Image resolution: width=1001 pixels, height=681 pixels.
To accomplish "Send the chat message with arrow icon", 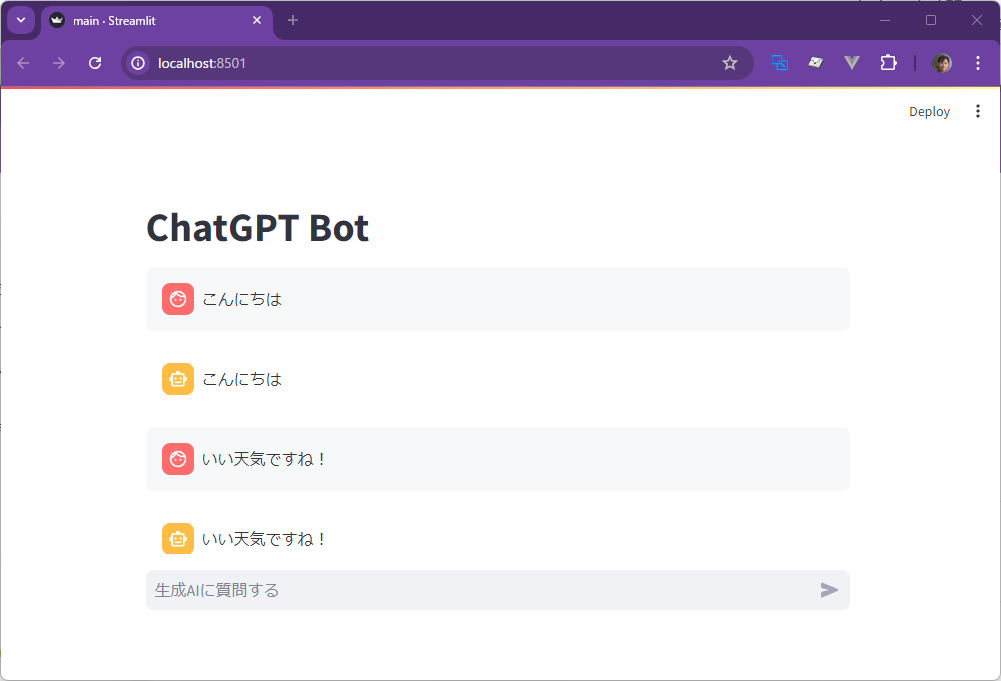I will tap(829, 590).
